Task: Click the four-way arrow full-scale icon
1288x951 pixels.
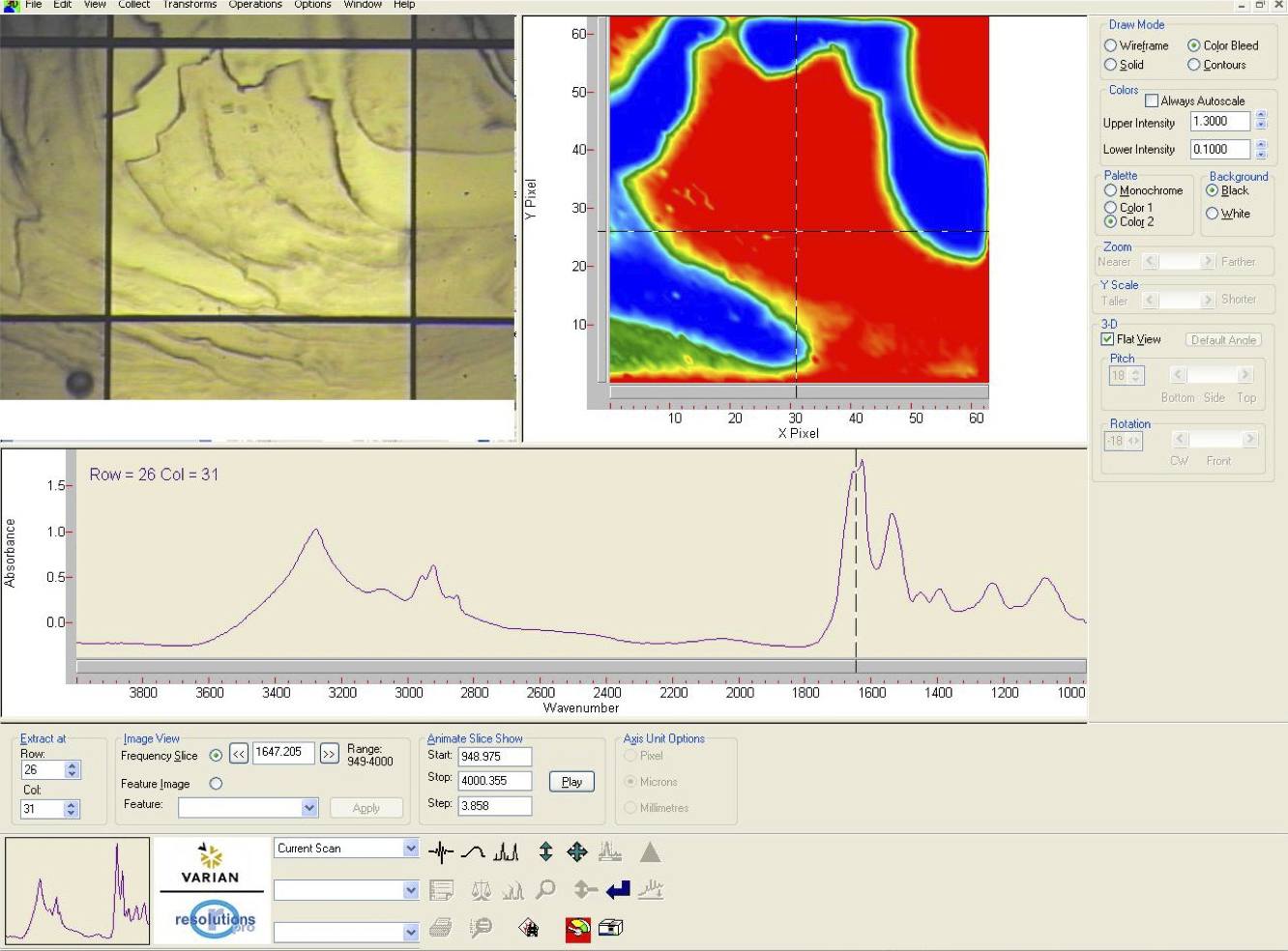Action: pyautogui.click(x=577, y=851)
